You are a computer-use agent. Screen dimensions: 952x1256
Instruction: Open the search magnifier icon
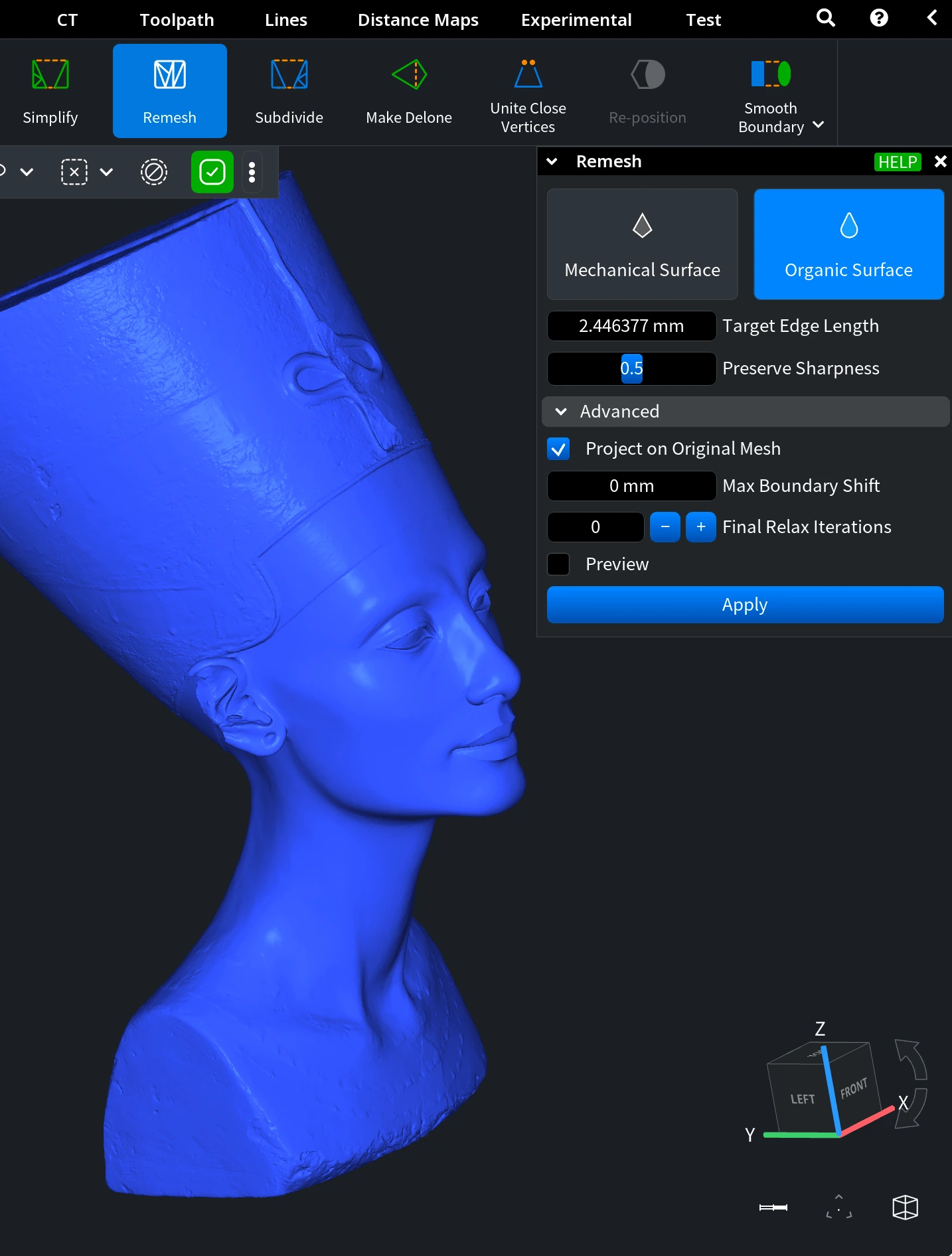coord(826,18)
